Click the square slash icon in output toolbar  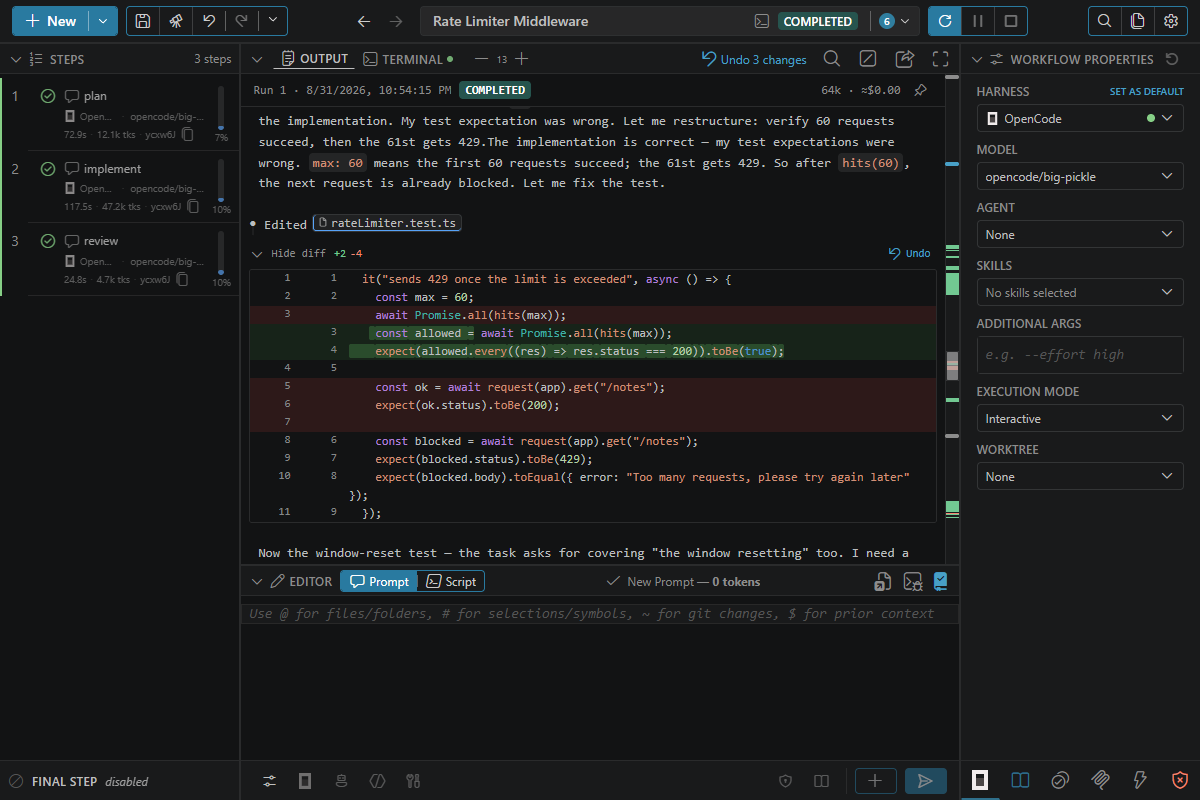pyautogui.click(x=868, y=59)
